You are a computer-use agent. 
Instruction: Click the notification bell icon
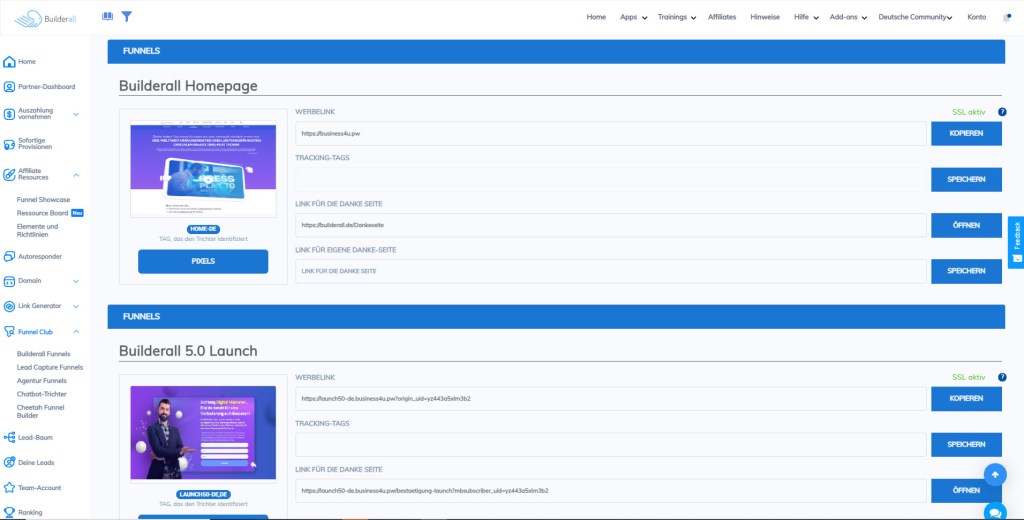click(x=1006, y=17)
